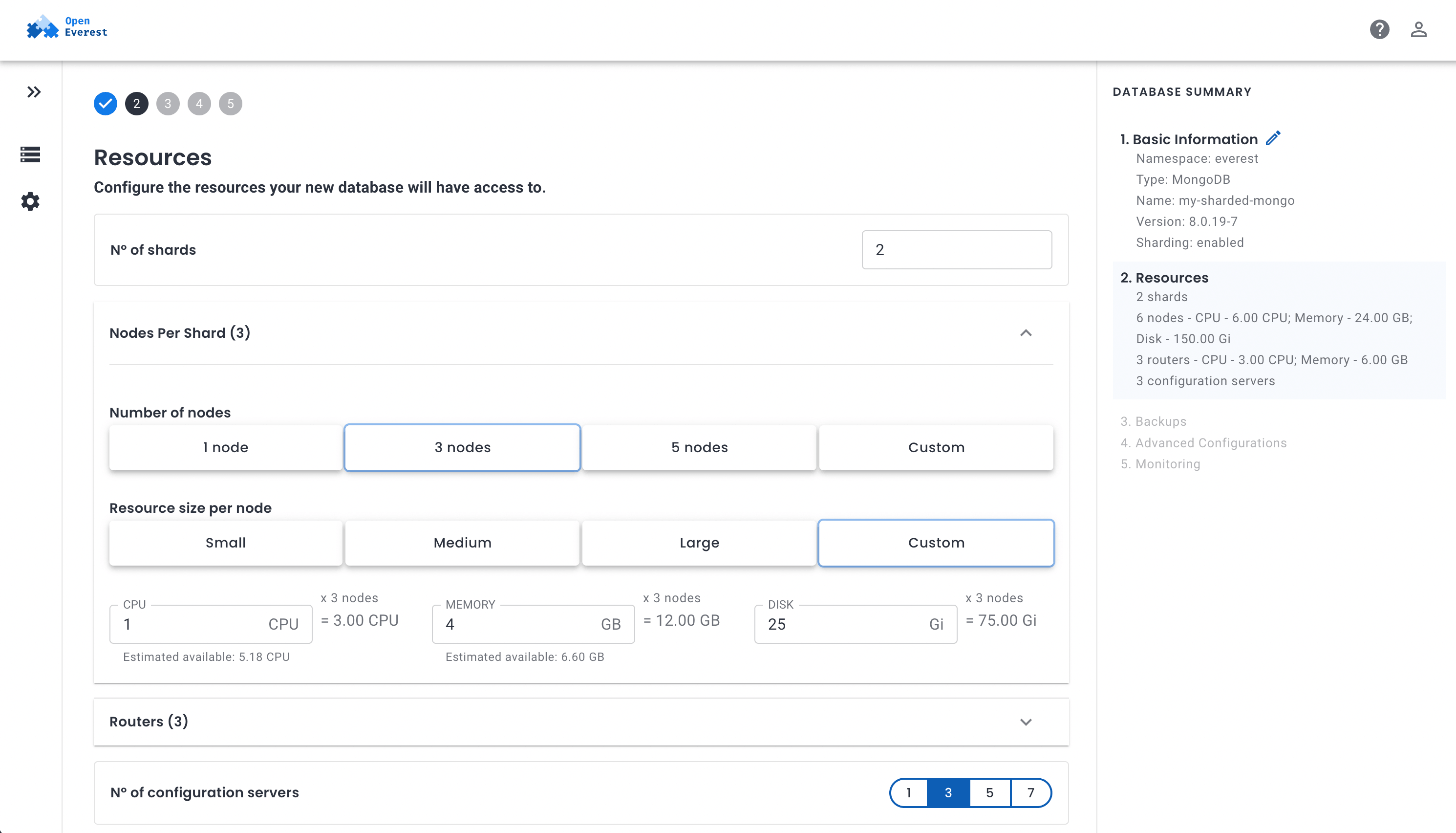Click the 'Version: 8.0.19-7' summary text
1456x833 pixels.
[x=1187, y=221]
